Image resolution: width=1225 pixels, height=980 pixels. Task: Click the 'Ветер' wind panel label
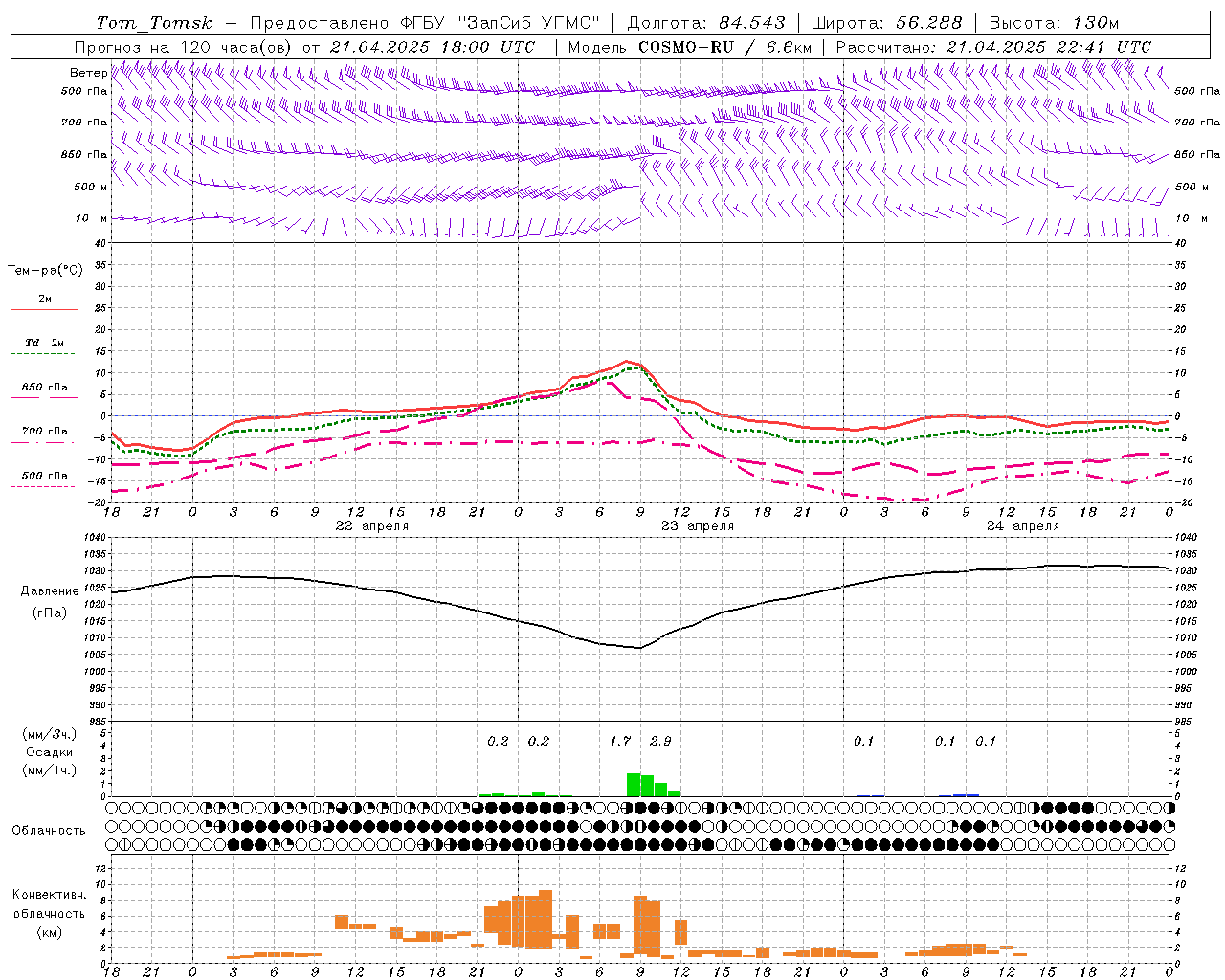(x=89, y=73)
